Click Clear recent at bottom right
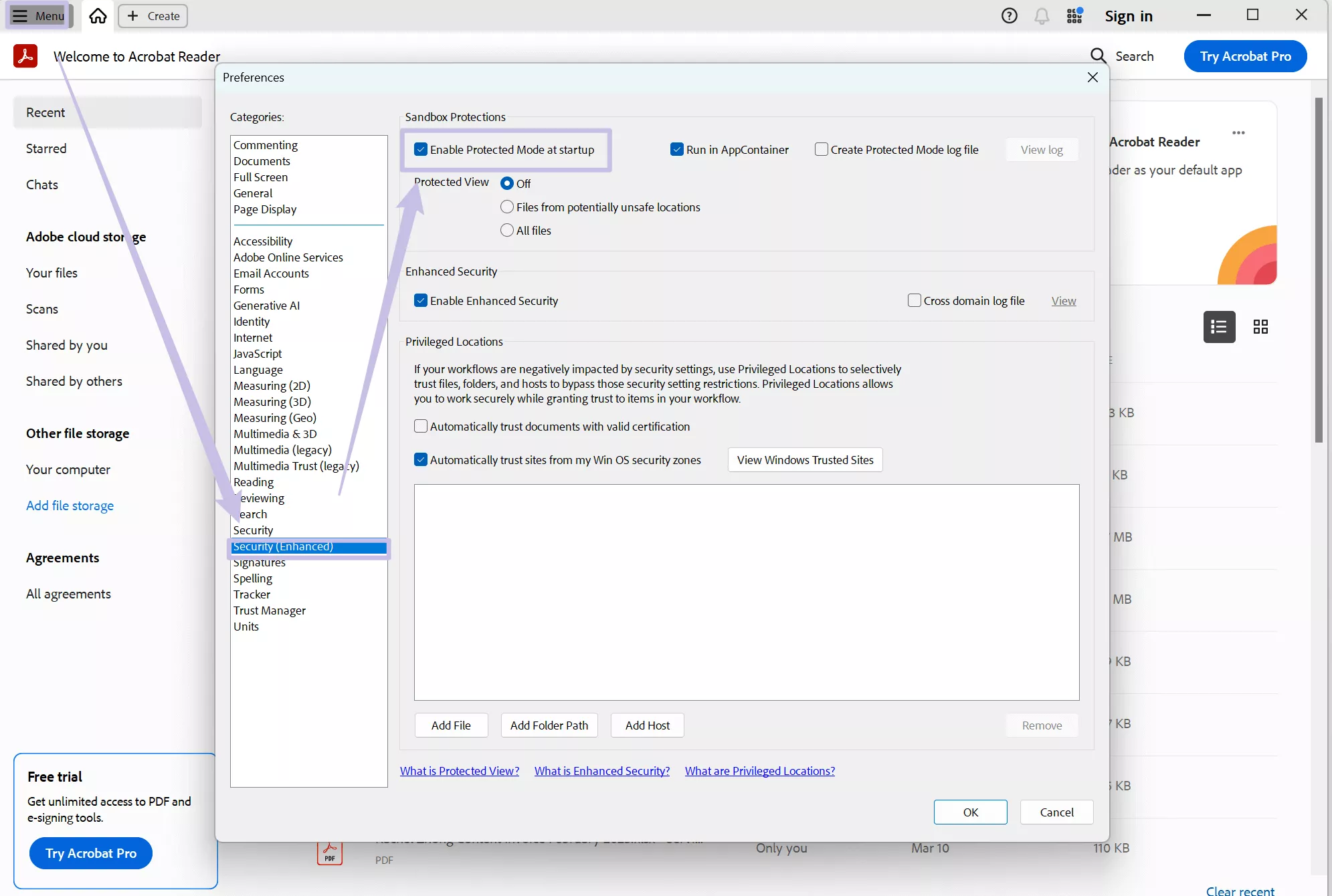Viewport: 1332px width, 896px height. (1240, 890)
